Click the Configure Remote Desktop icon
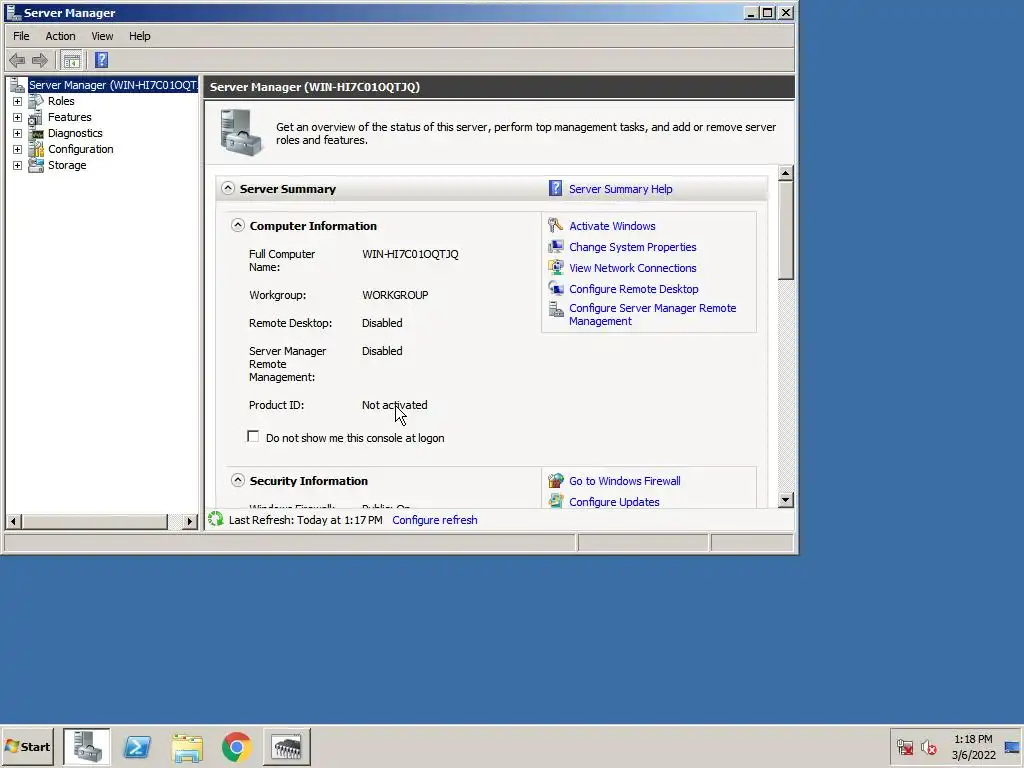 pyautogui.click(x=556, y=289)
